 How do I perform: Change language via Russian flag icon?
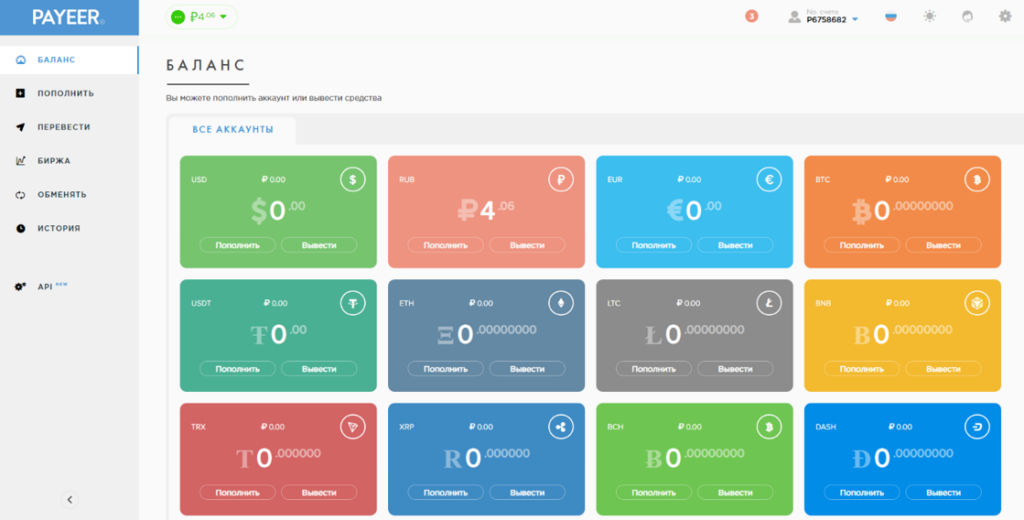891,17
